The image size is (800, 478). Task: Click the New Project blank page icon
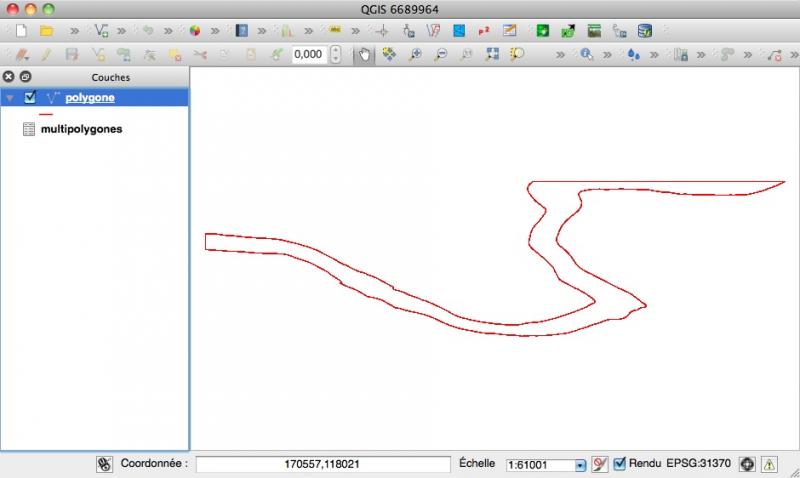click(x=19, y=31)
